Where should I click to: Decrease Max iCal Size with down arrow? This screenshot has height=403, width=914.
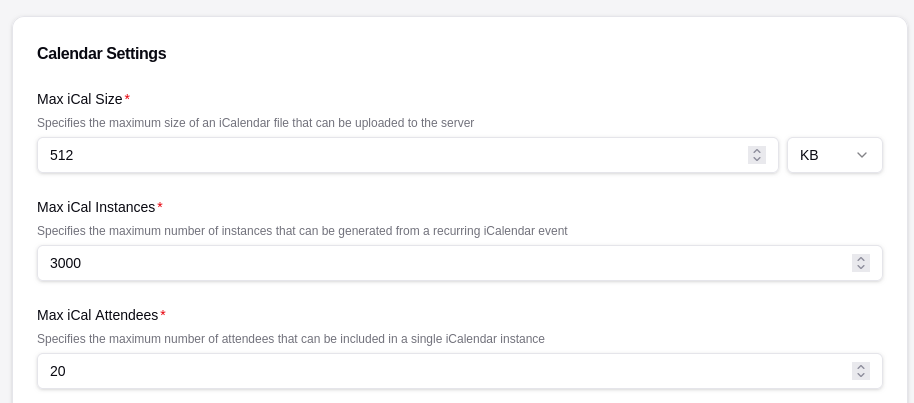click(x=757, y=159)
